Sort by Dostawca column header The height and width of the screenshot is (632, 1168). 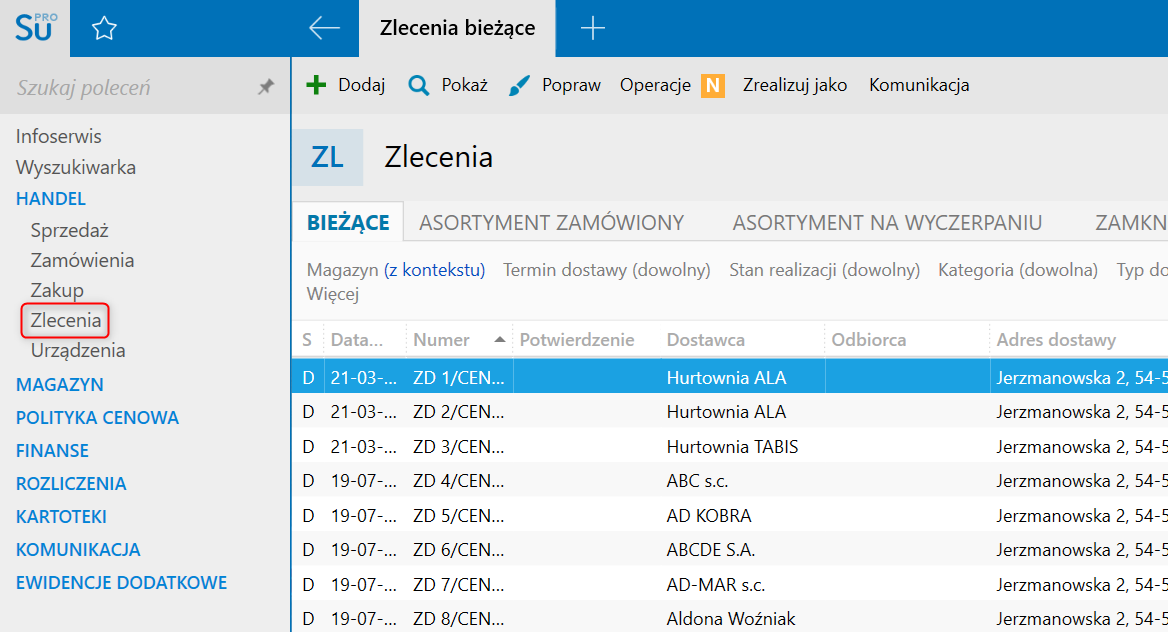pos(705,340)
